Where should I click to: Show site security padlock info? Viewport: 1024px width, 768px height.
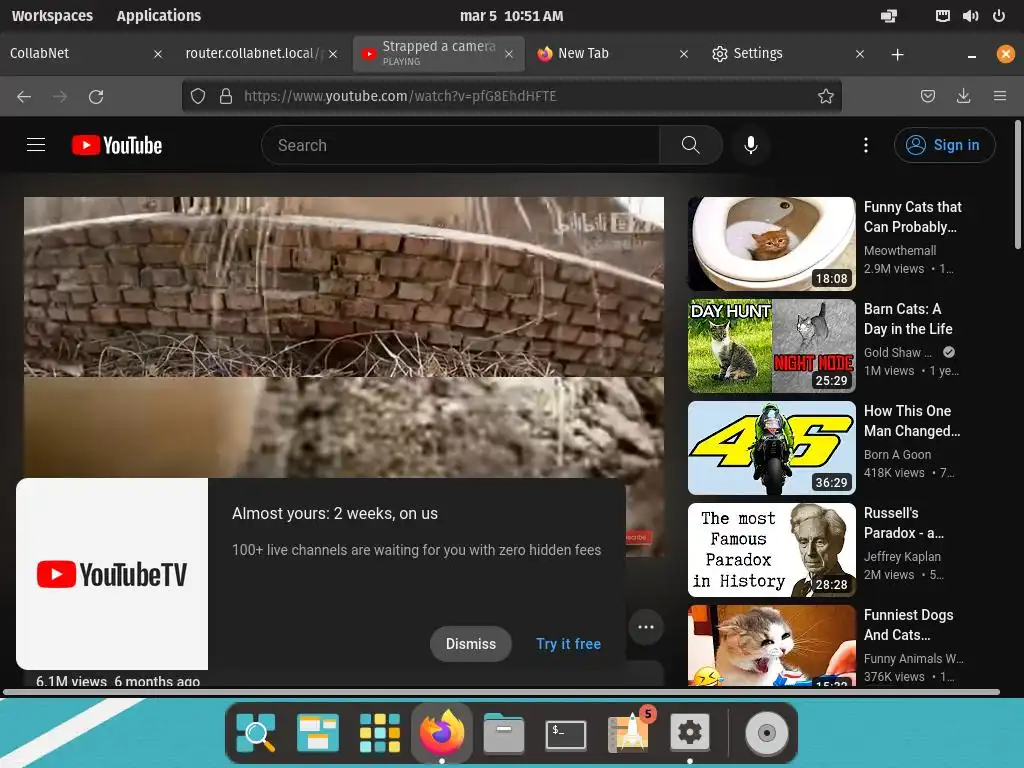(226, 97)
